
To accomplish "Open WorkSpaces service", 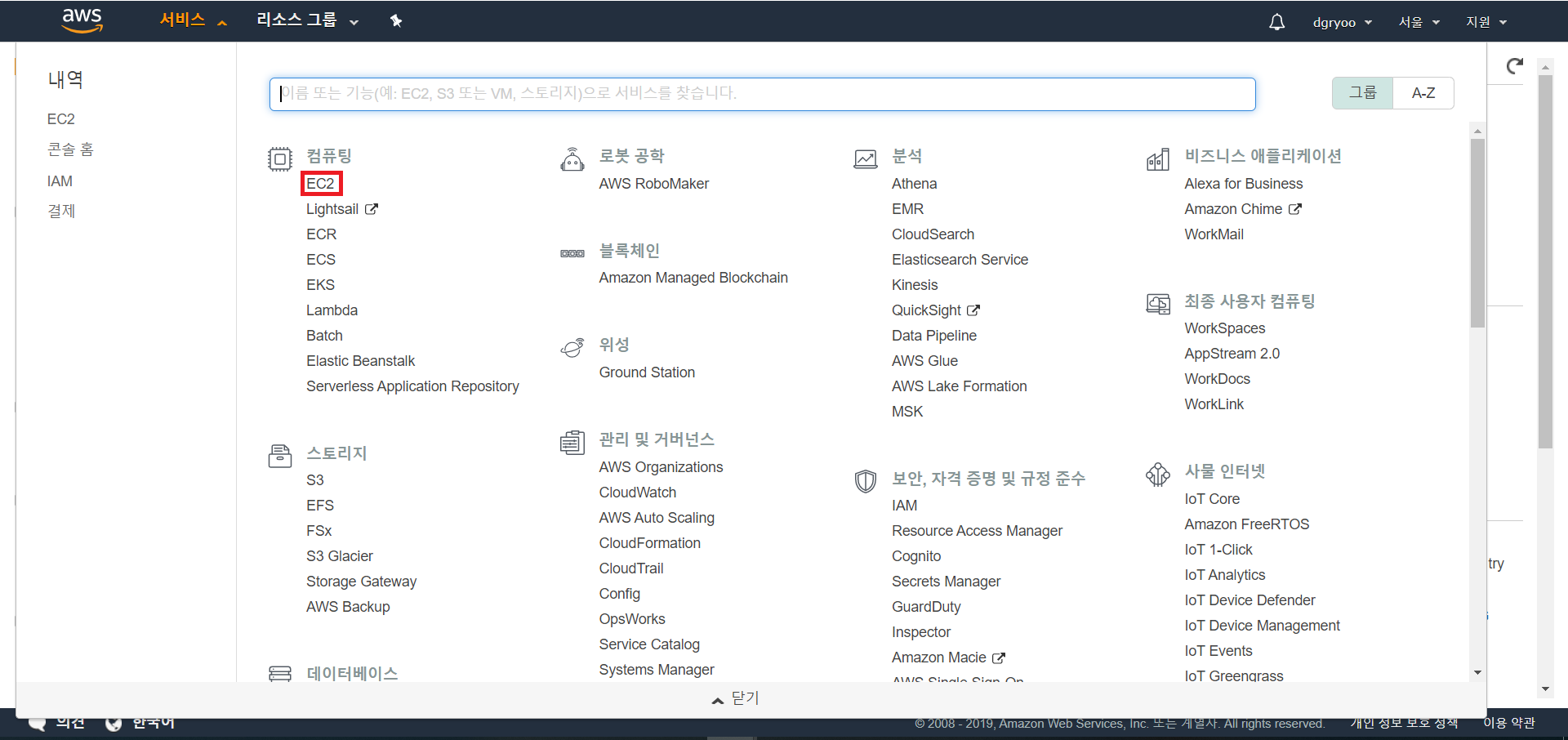I will pyautogui.click(x=1225, y=328).
